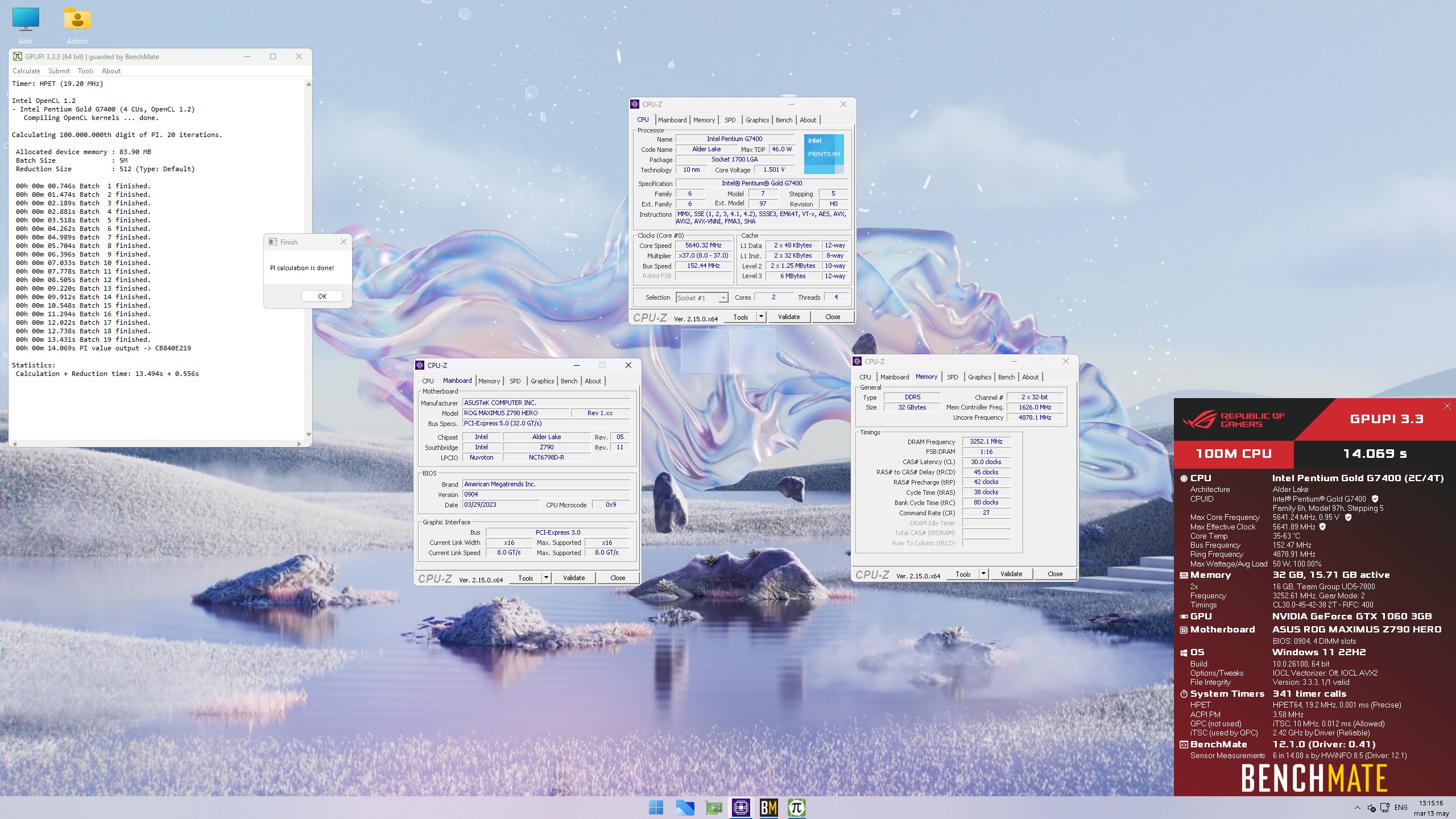This screenshot has width=1456, height=819.
Task: Click Validate in Mainboard CPU-Z window
Action: point(573,578)
